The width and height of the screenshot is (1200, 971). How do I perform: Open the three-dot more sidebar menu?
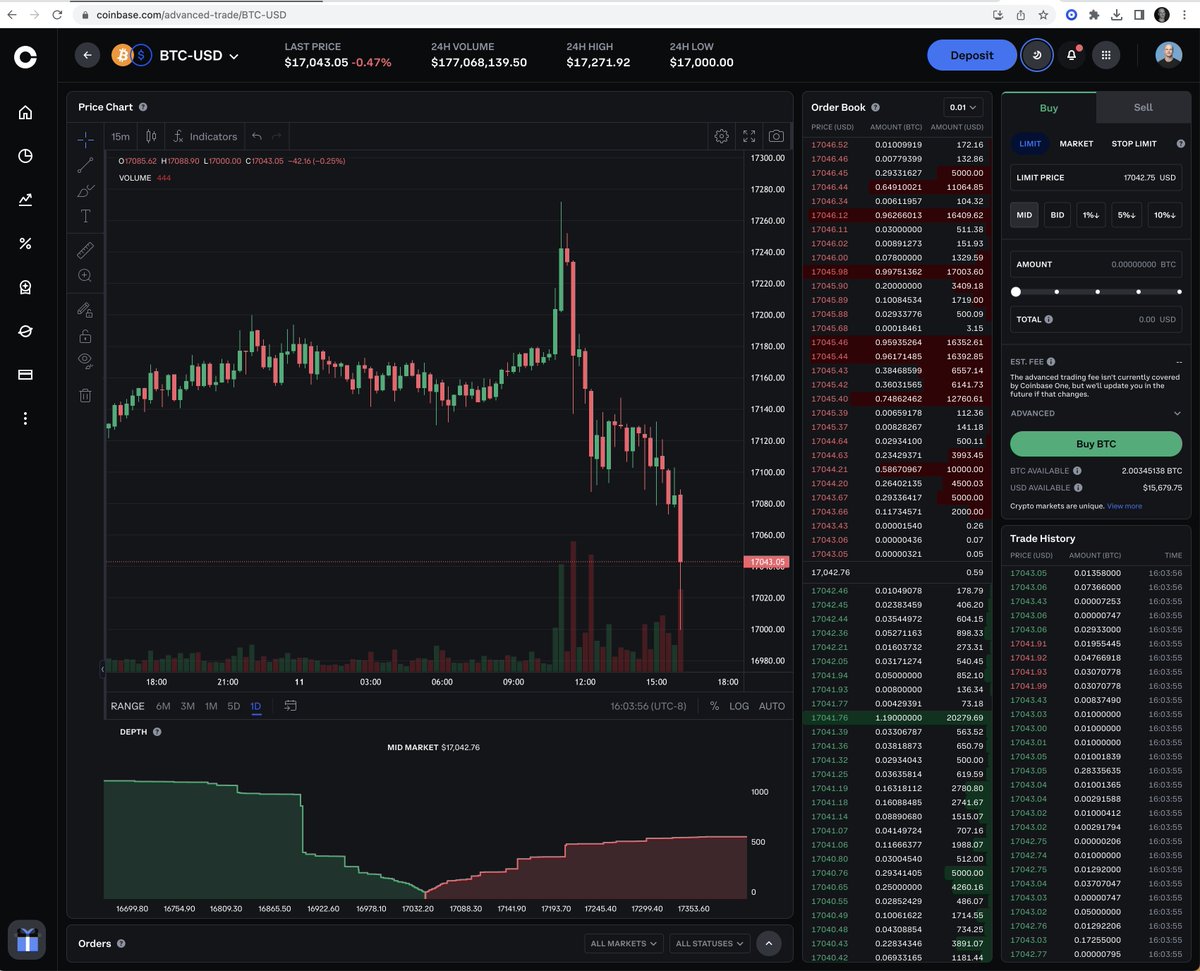point(25,418)
